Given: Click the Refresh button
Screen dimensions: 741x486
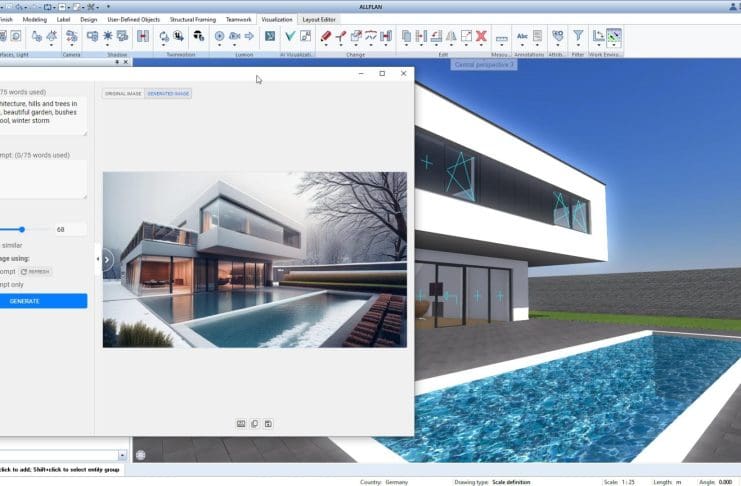Looking at the screenshot, I should [36, 271].
